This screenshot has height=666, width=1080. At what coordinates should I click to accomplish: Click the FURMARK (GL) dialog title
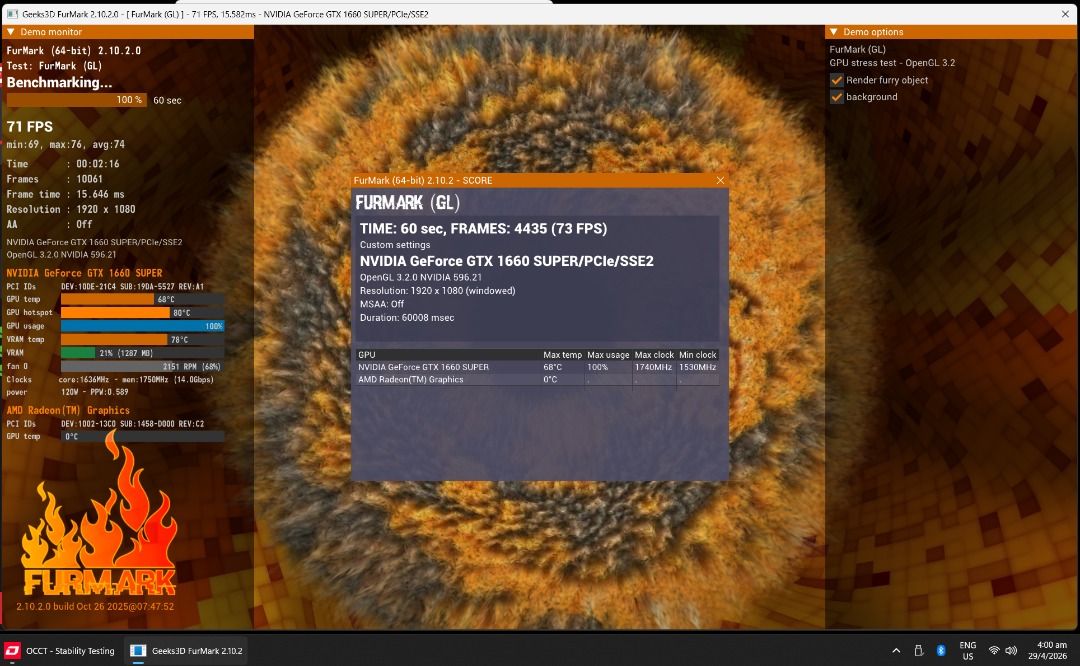408,202
